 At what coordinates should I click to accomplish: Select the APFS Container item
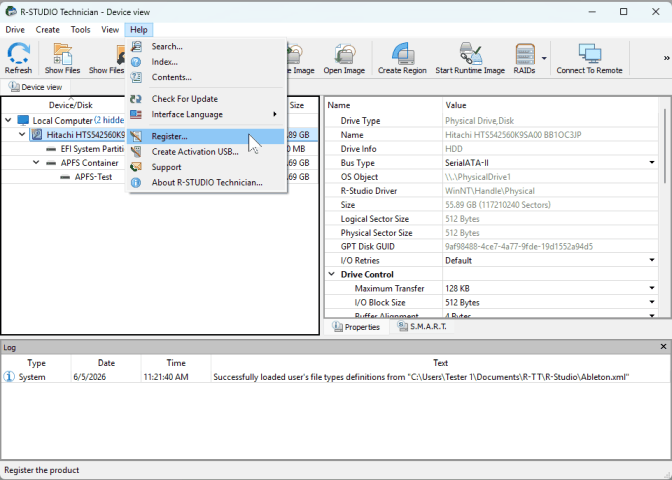[89, 163]
